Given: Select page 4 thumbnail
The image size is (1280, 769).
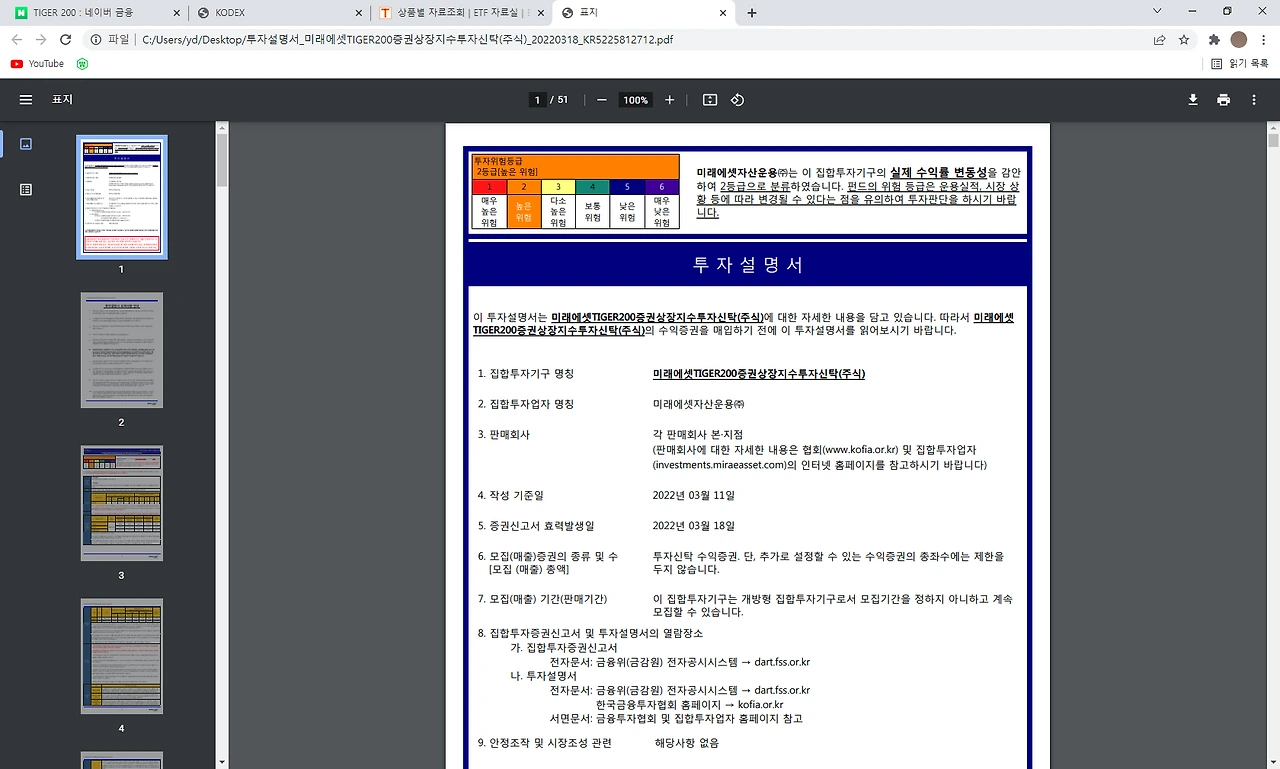Looking at the screenshot, I should point(122,656).
